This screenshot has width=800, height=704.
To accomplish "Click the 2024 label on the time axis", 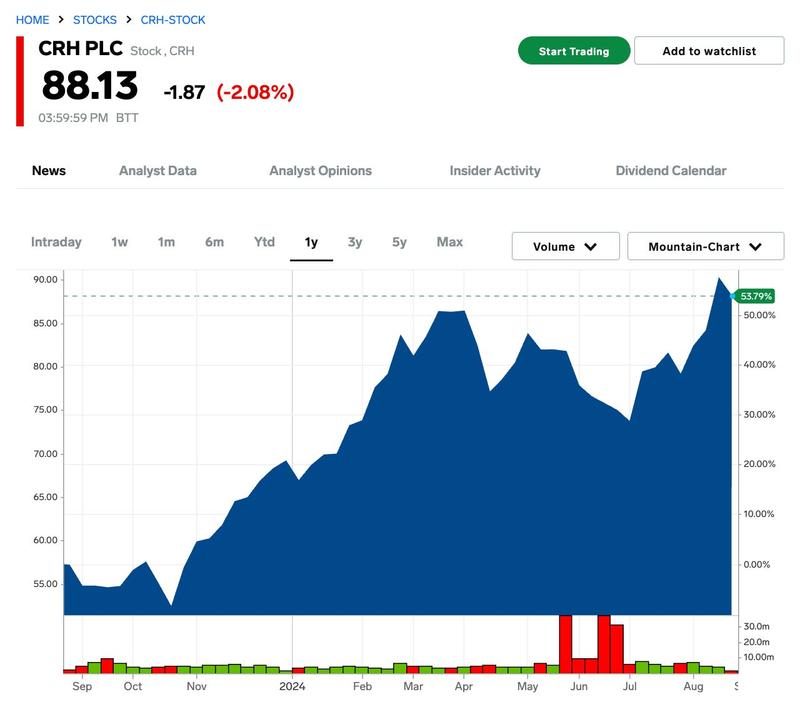I will (292, 686).
